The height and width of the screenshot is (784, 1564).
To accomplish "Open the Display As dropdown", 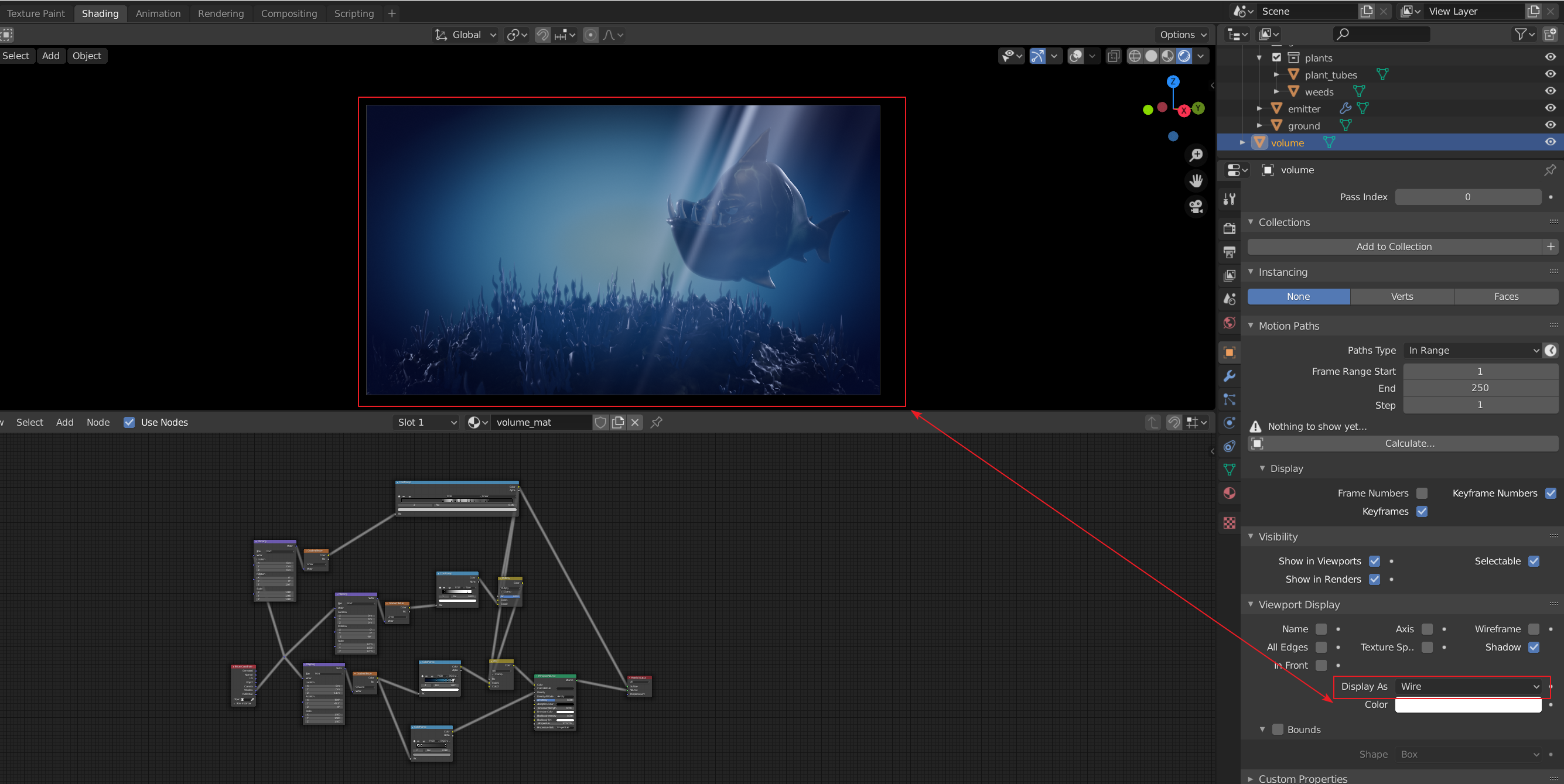I will pos(1469,686).
